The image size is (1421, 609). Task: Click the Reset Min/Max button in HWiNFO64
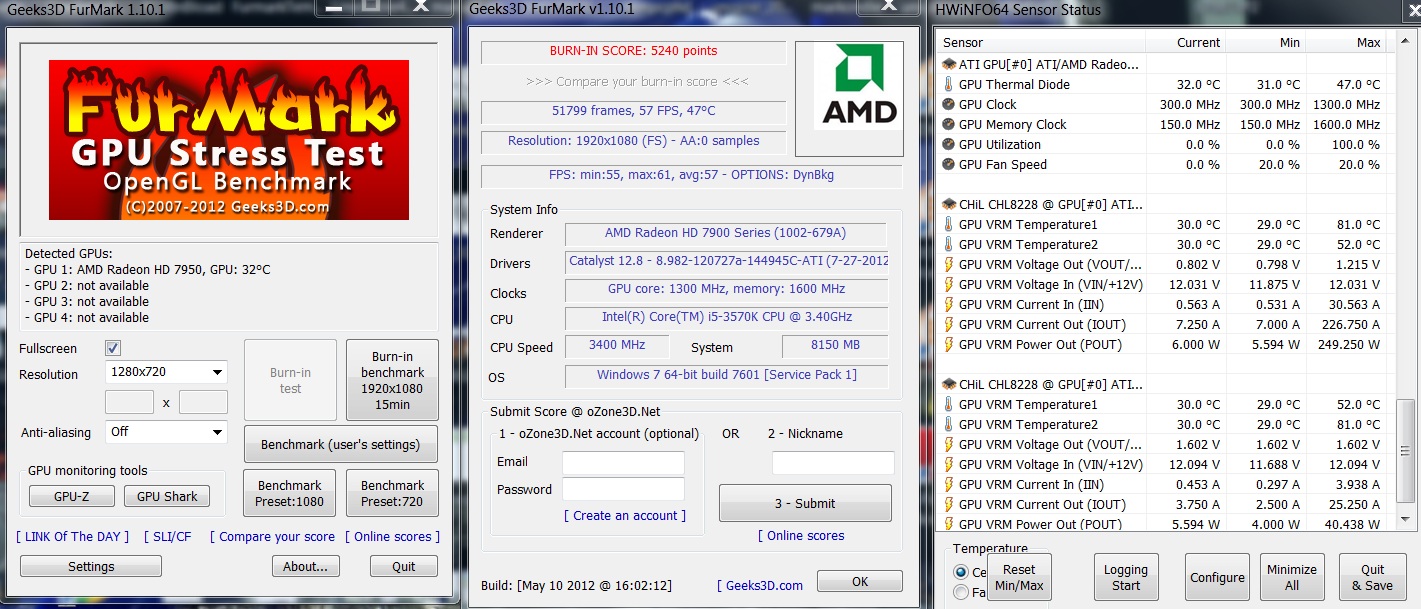click(1019, 577)
